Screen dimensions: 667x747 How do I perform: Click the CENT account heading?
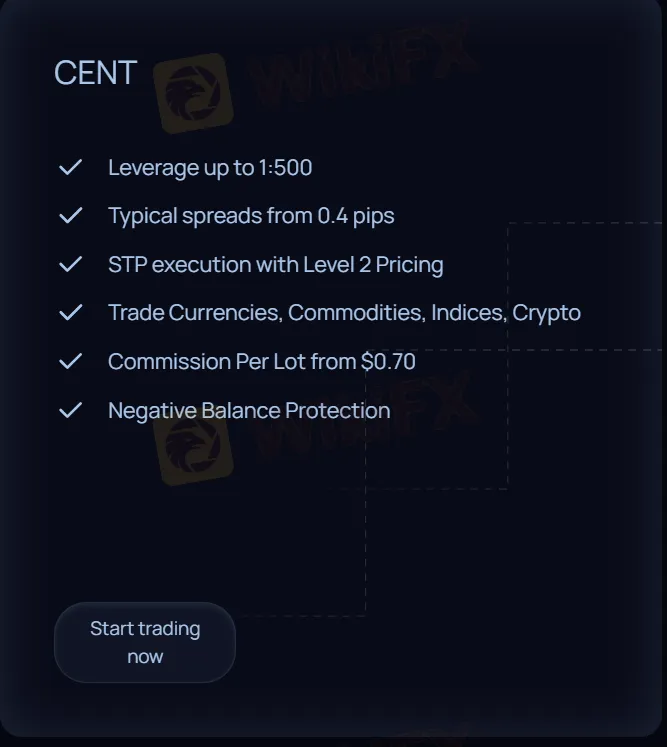click(x=95, y=73)
